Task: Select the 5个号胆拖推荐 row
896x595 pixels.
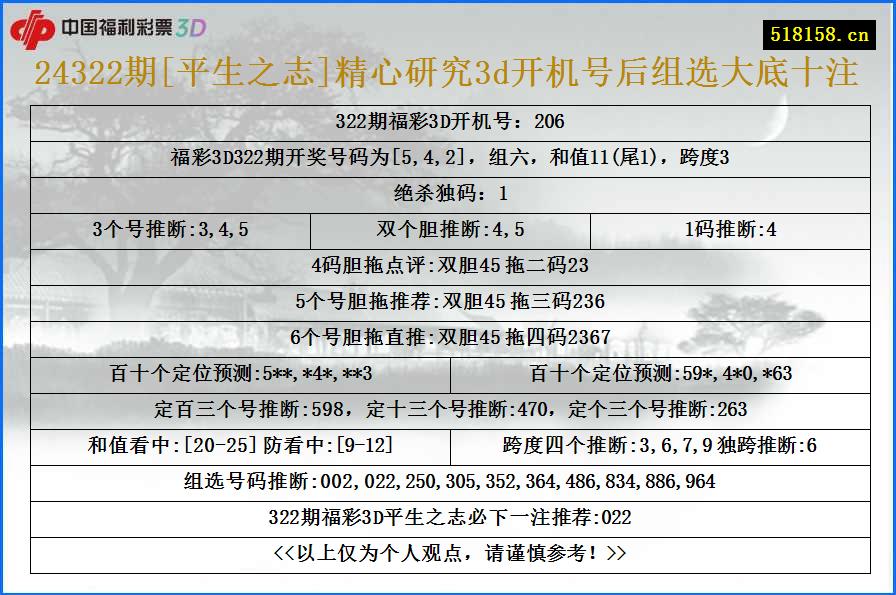Action: click(x=448, y=300)
